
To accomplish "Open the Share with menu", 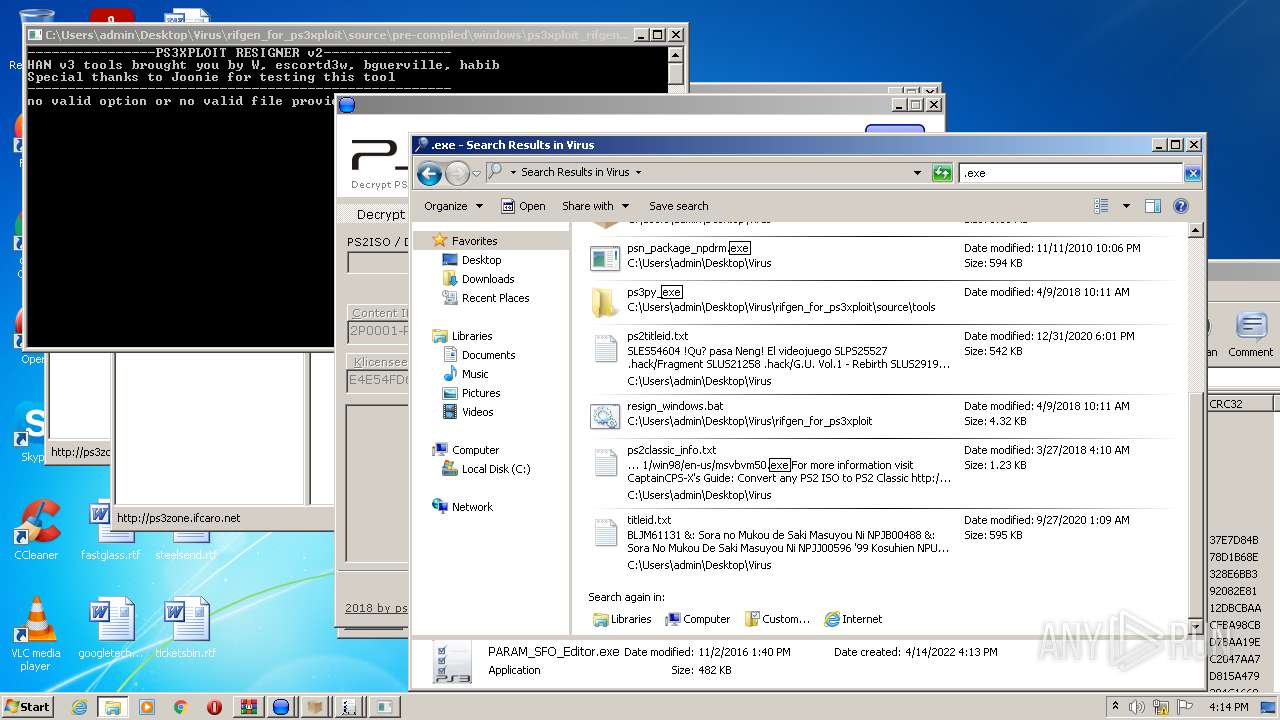I will pyautogui.click(x=595, y=206).
